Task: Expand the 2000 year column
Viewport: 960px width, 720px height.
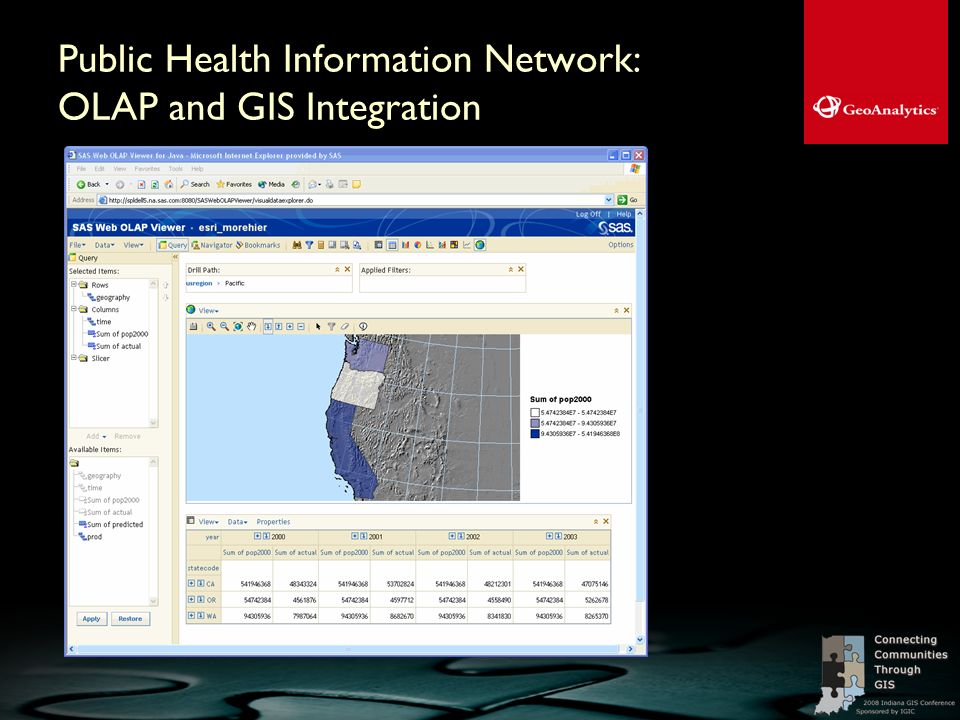Action: click(x=258, y=536)
